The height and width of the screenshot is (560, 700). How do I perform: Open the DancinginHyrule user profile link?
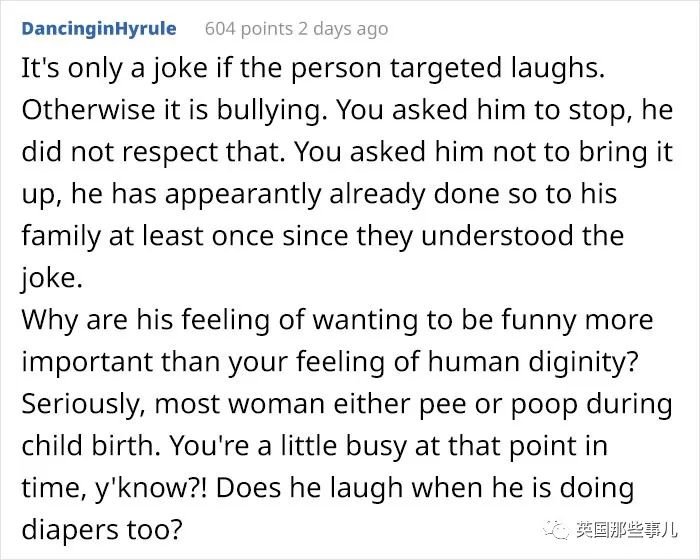coord(99,29)
